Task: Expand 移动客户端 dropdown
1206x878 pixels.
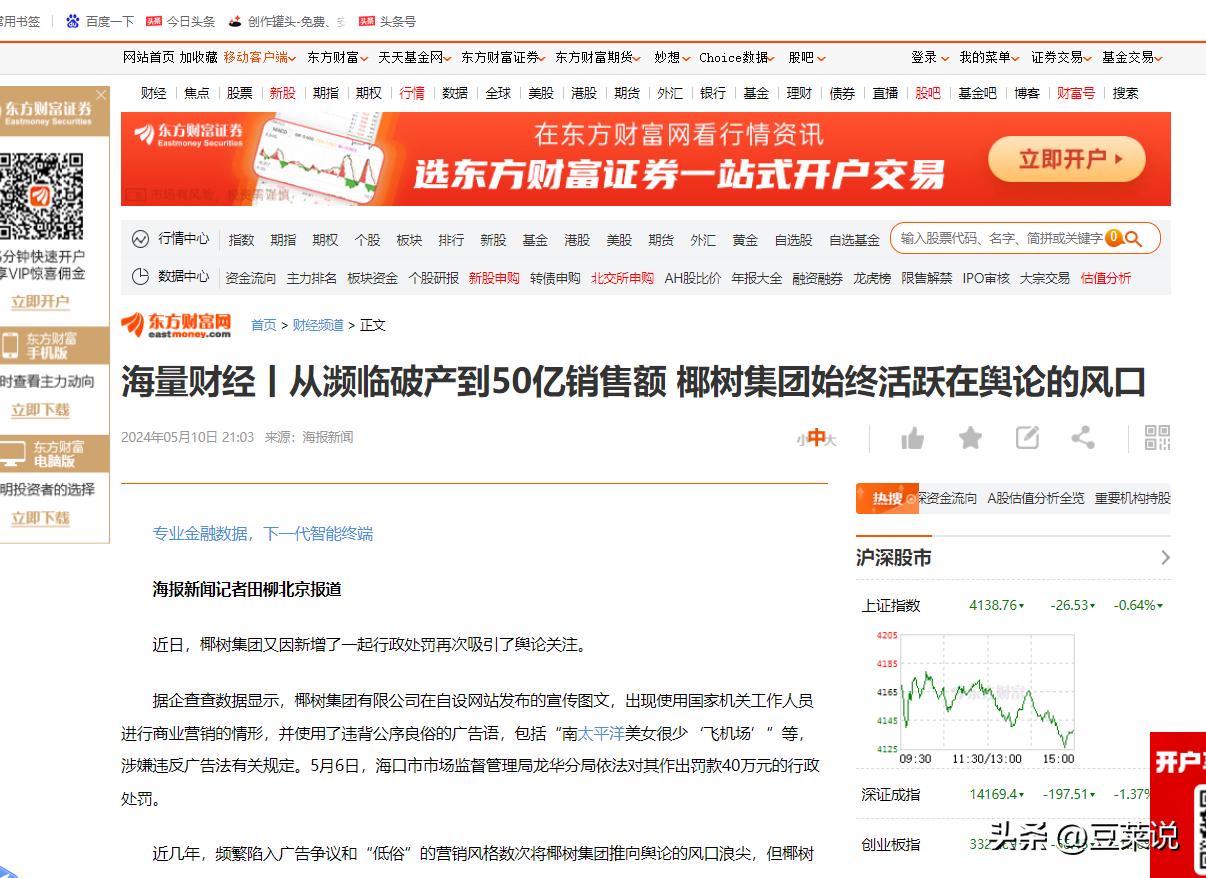Action: point(259,57)
